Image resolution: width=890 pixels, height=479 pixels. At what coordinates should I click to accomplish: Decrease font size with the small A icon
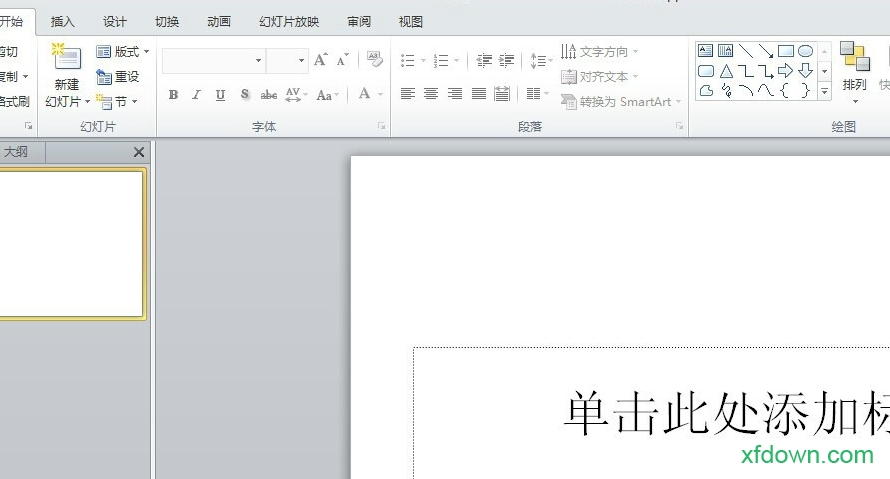342,60
